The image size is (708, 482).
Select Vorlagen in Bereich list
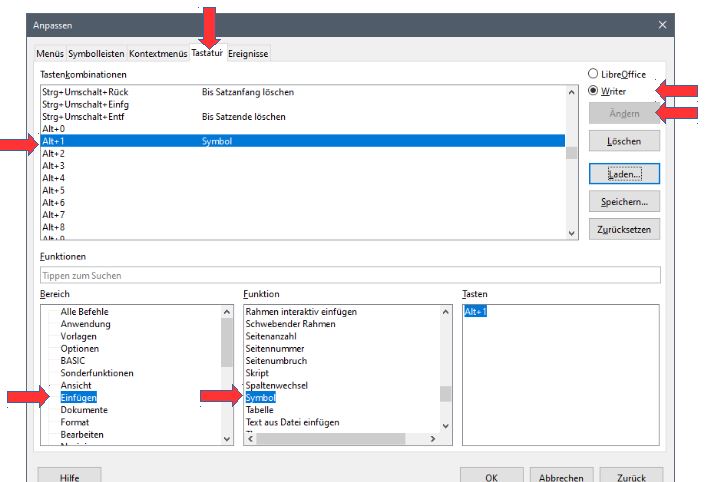(x=79, y=337)
